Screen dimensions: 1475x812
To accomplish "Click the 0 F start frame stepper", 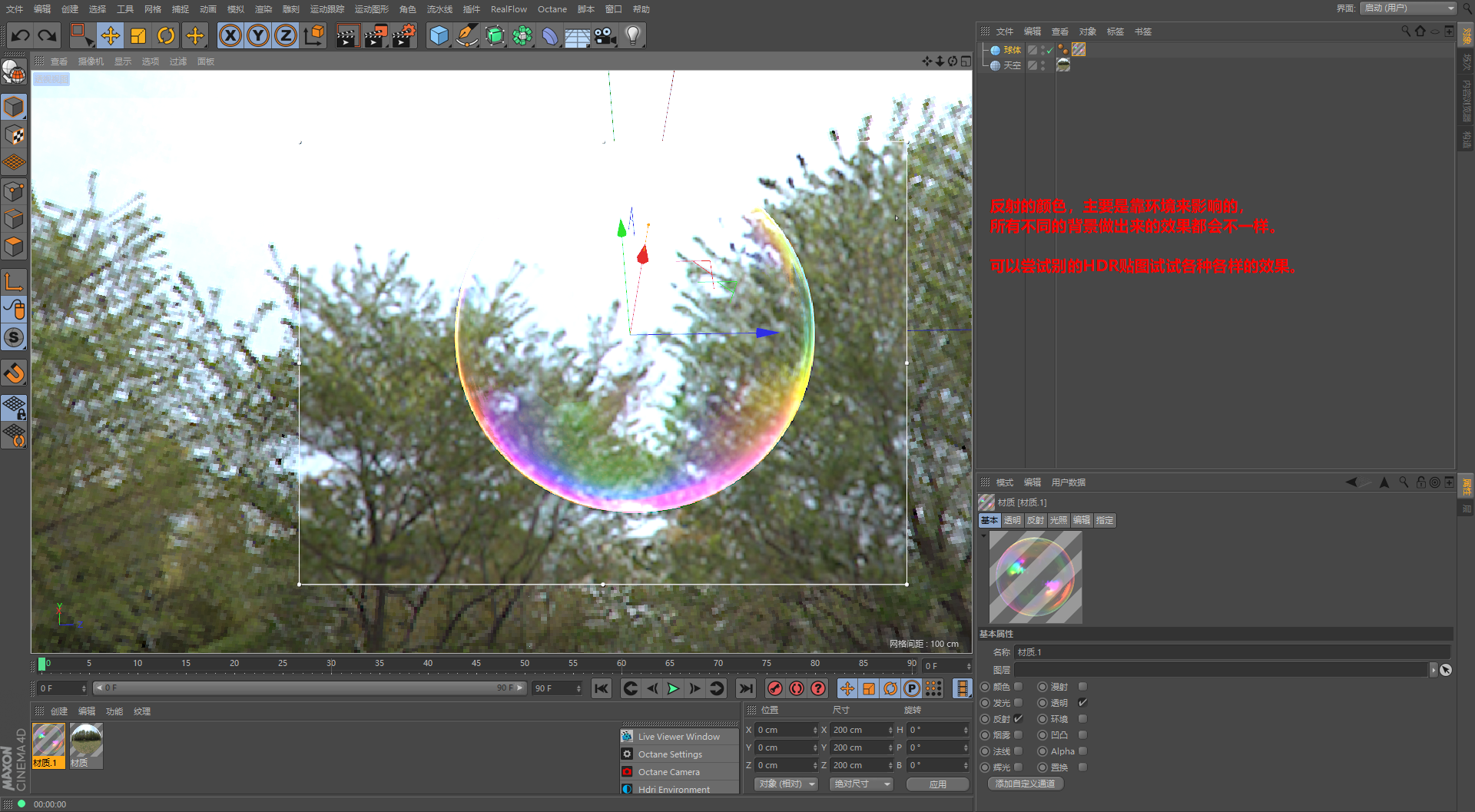I will coord(84,688).
